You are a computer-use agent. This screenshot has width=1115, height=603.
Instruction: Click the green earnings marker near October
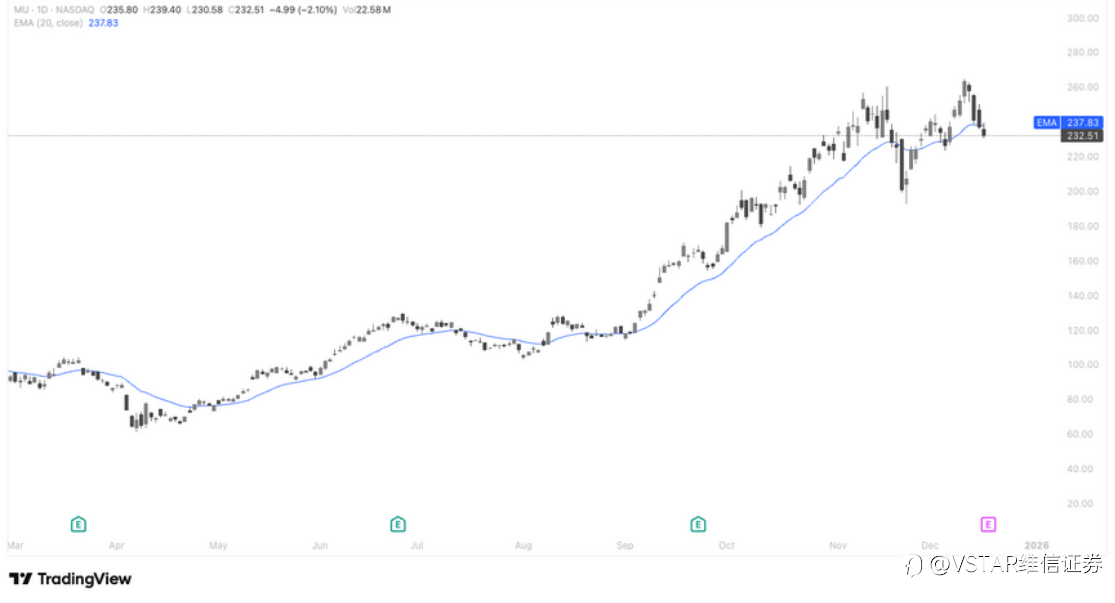(x=698, y=524)
